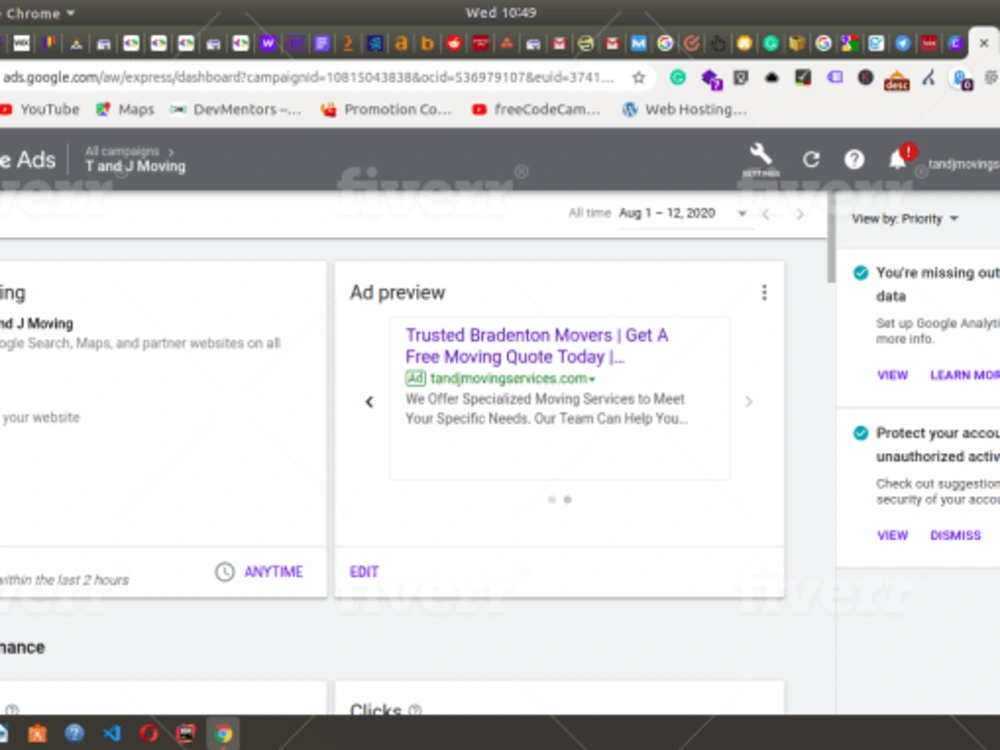Open Ubuntu Software from the dock
1000x750 pixels.
pyautogui.click(x=37, y=733)
